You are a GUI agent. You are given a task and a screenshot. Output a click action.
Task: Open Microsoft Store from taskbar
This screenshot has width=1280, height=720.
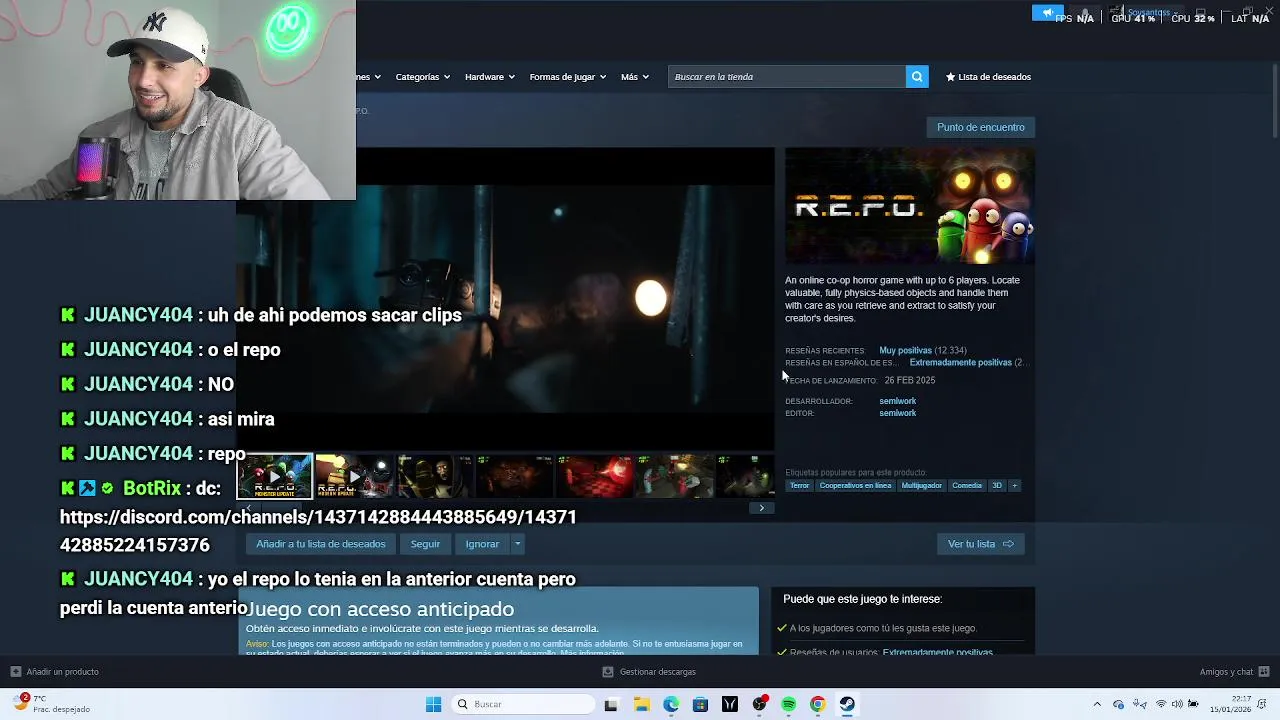[x=700, y=705]
